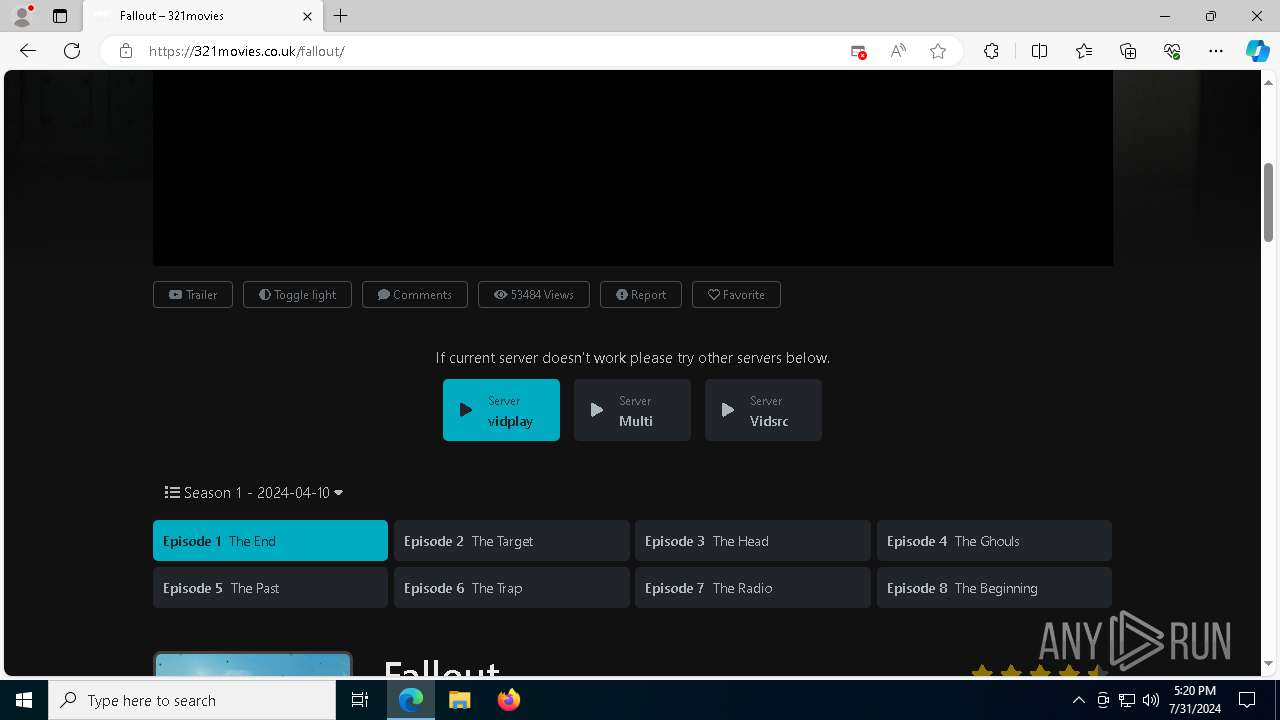1280x720 pixels.
Task: View site information lock icon
Action: (x=126, y=51)
